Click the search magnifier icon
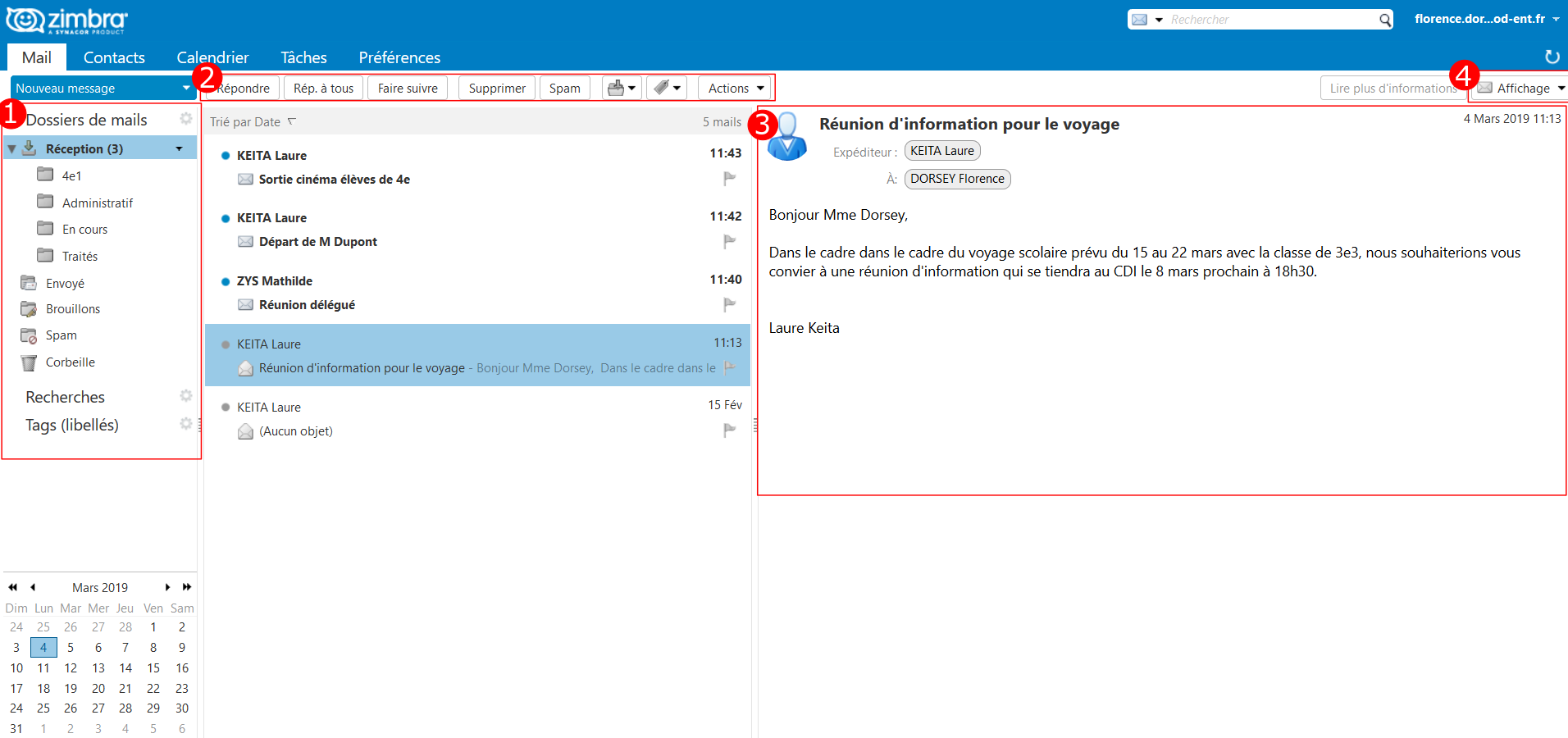 click(1385, 20)
